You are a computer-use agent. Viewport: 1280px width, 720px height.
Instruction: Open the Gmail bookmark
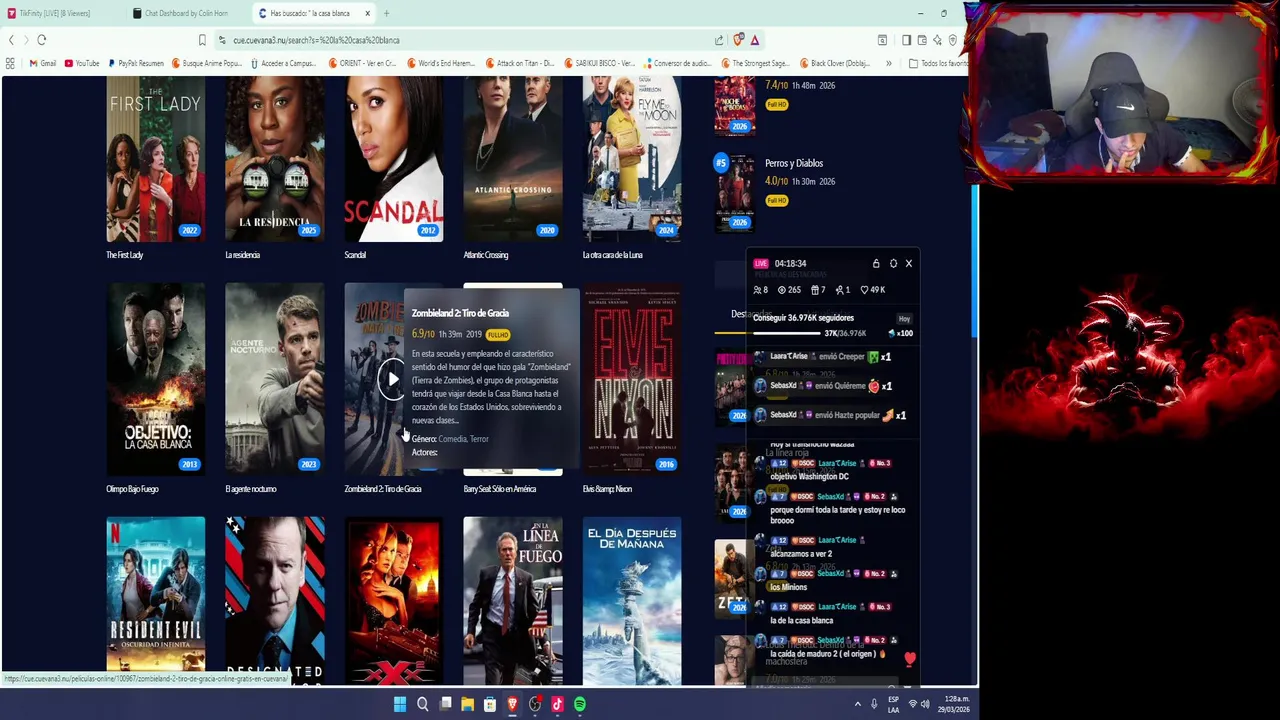[x=43, y=63]
